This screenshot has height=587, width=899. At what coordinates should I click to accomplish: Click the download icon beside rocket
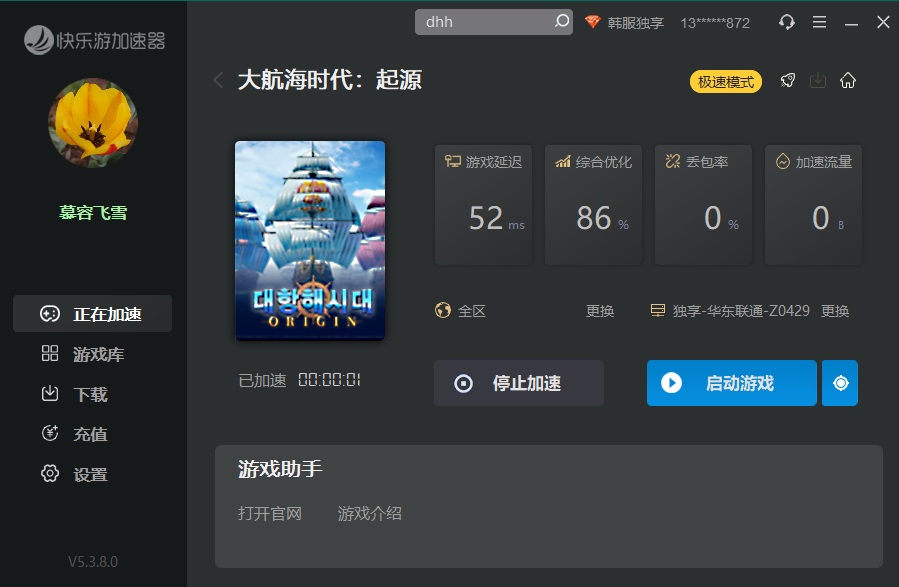point(818,81)
